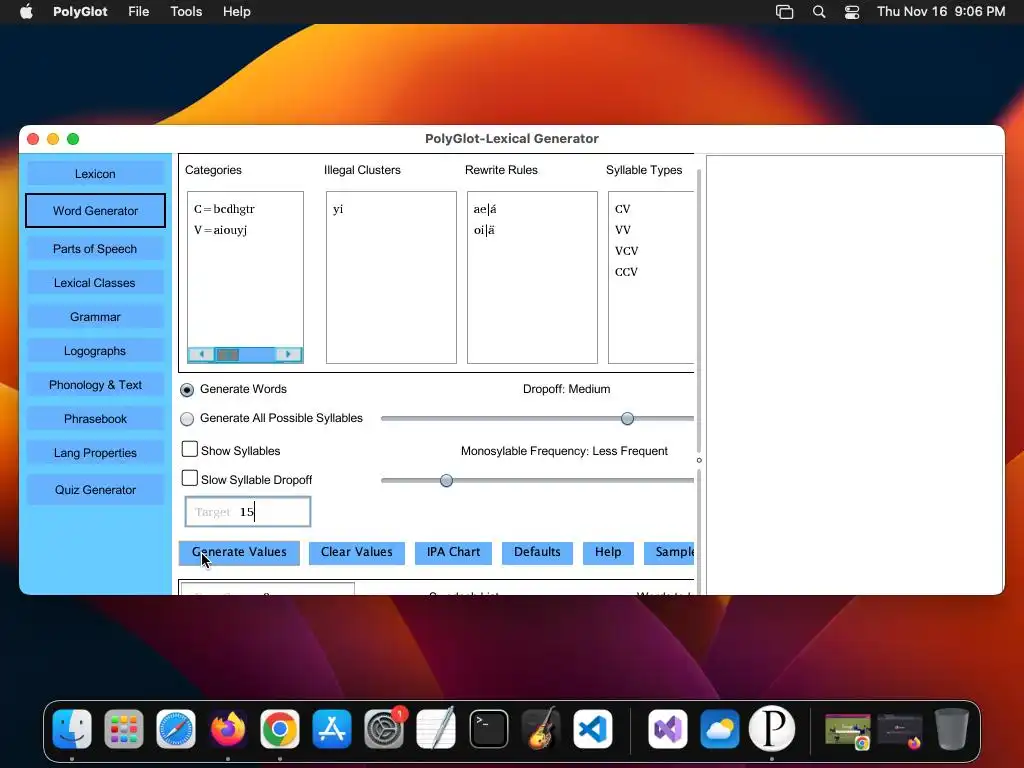Viewport: 1024px width, 768px height.
Task: Click 'VCV' in Syllable Types
Action: (x=626, y=251)
